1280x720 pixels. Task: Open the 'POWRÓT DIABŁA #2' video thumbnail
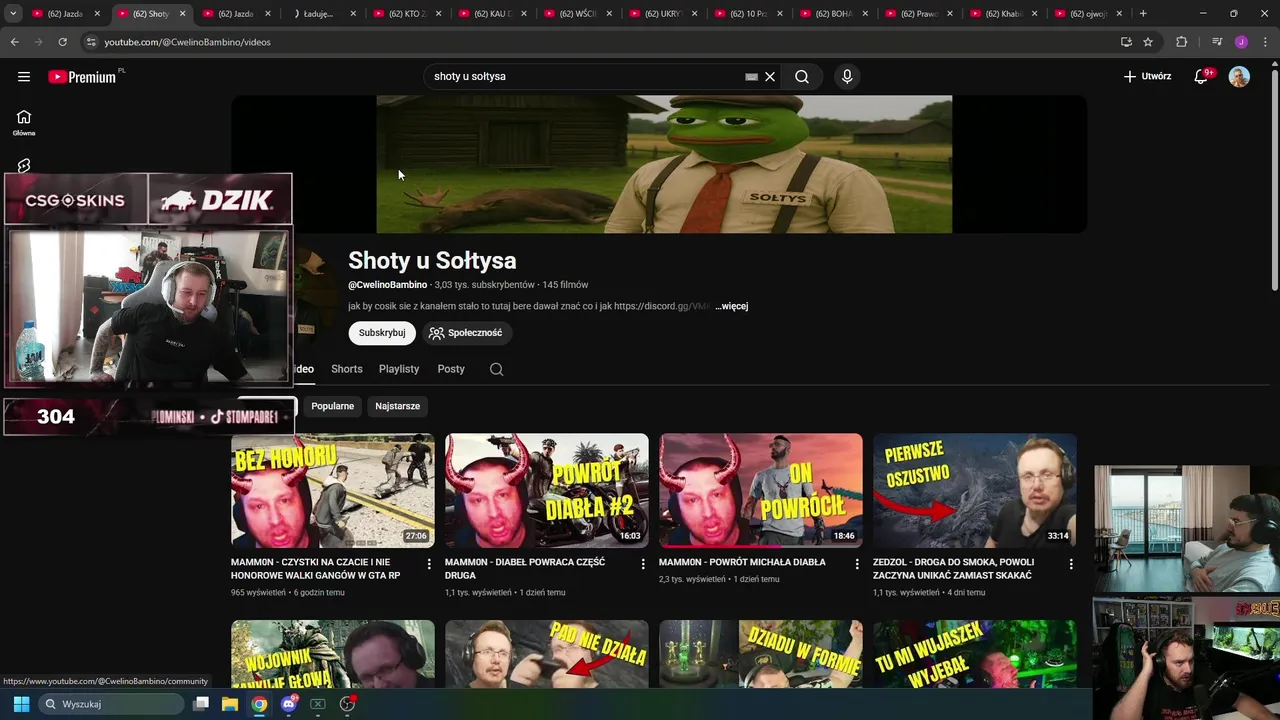pos(547,490)
